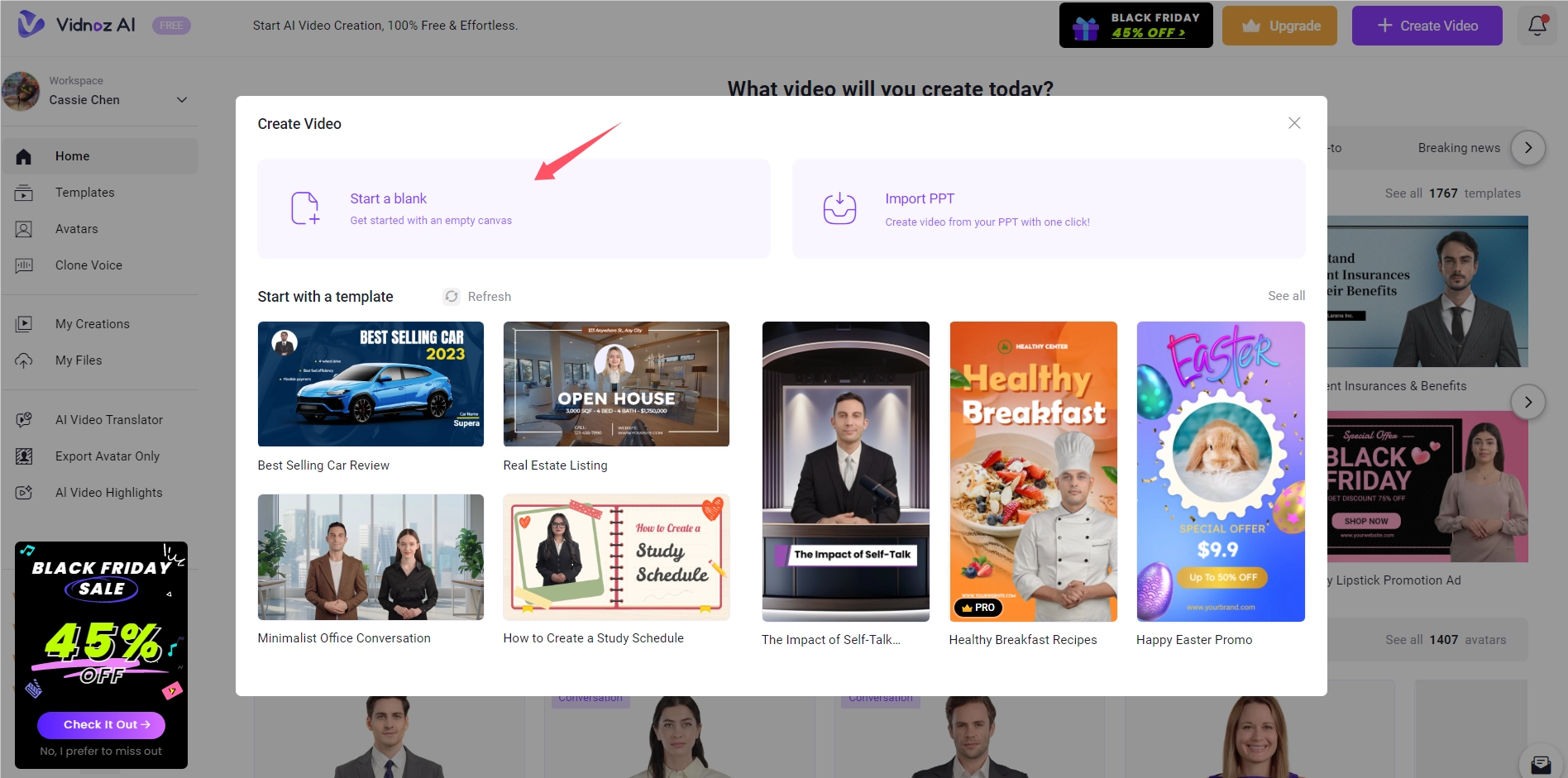Click the Templates sidebar icon
Image resolution: width=1568 pixels, height=778 pixels.
pyautogui.click(x=24, y=193)
